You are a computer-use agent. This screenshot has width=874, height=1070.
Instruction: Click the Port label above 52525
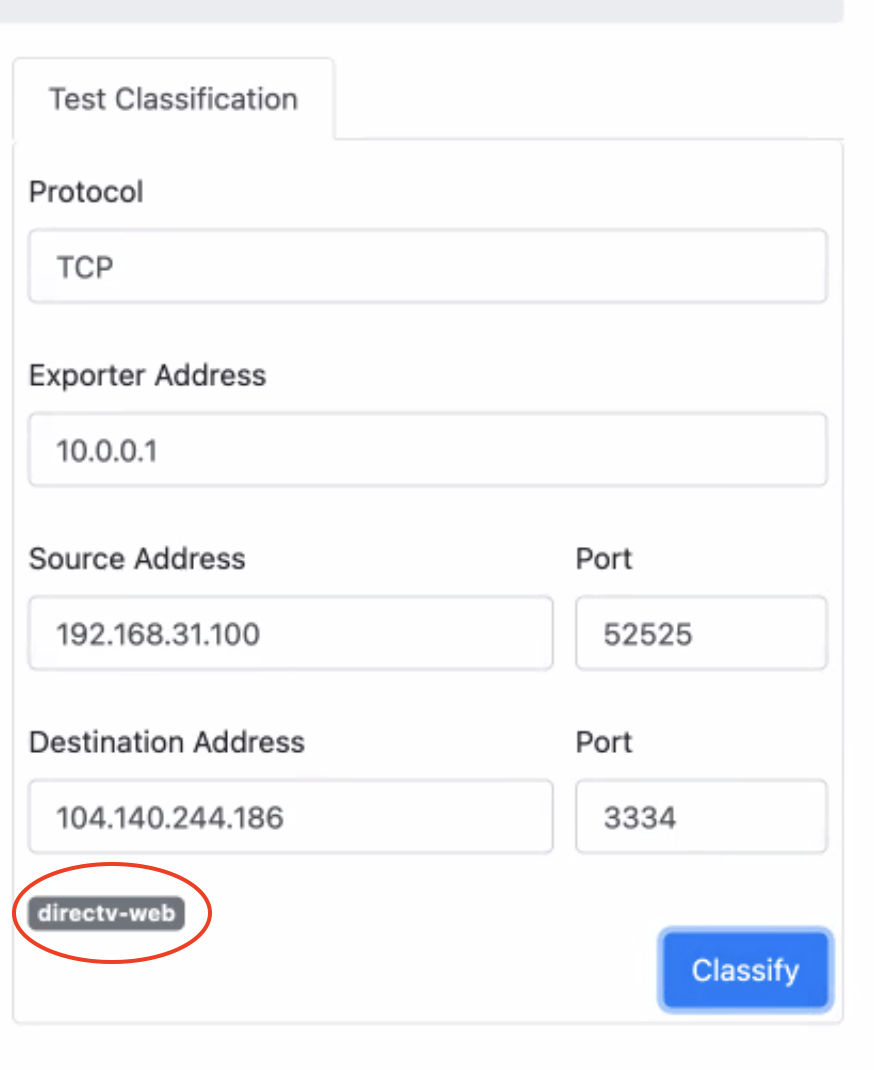coord(604,558)
